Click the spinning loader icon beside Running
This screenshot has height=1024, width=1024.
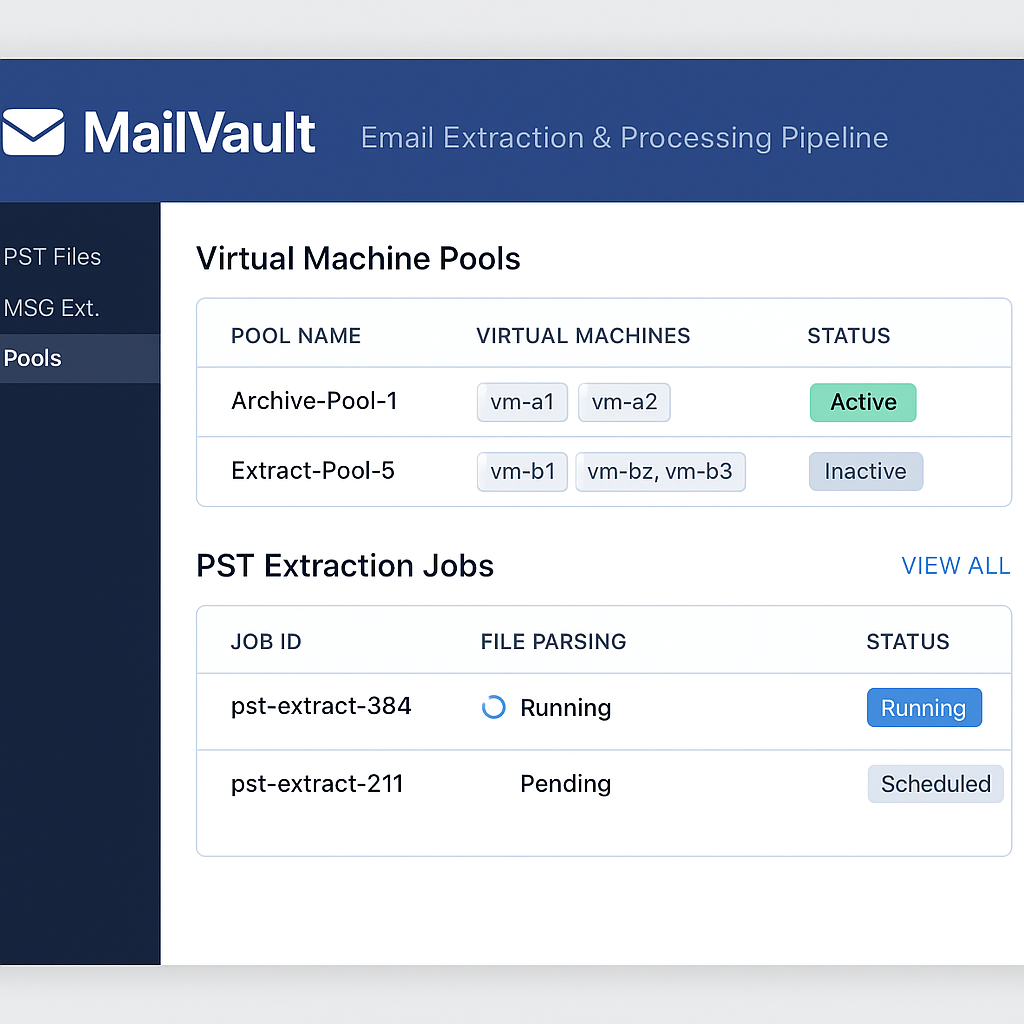(493, 707)
